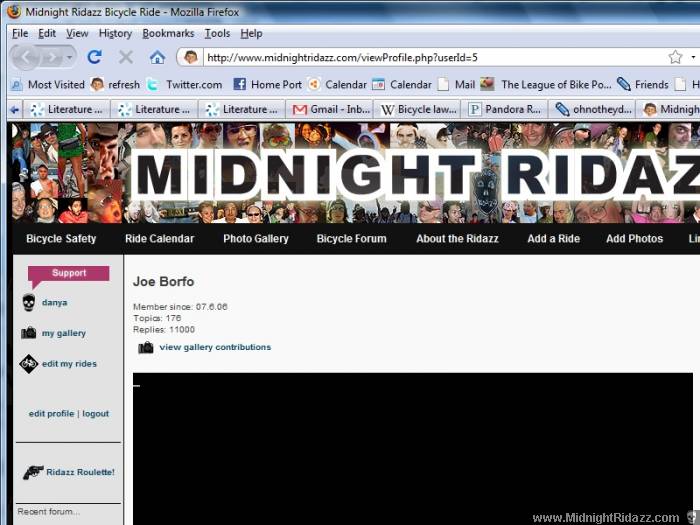Select the Replies: 11000 text
Screen dimensions: 700x525
[x=164, y=329]
